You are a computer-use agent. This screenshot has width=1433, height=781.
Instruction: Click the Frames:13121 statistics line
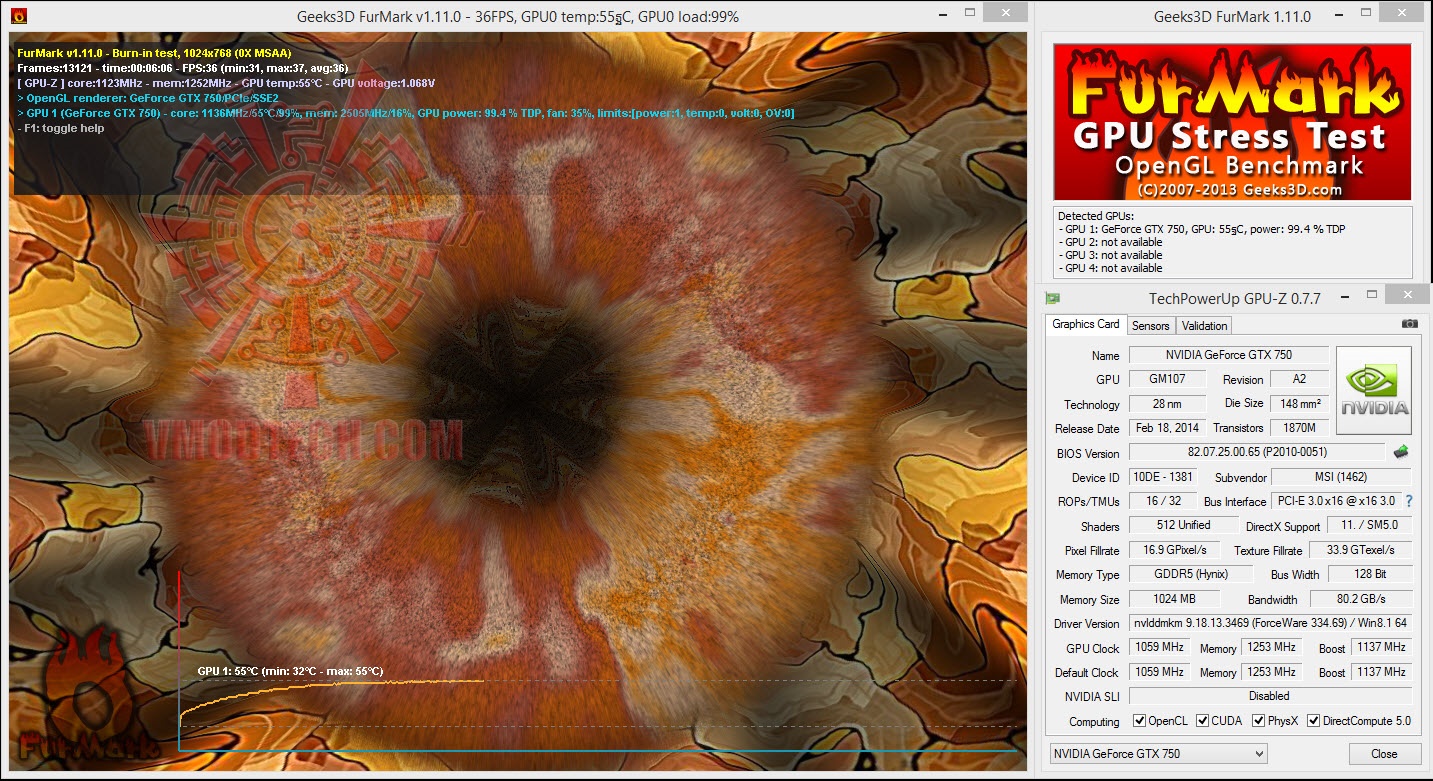point(183,68)
